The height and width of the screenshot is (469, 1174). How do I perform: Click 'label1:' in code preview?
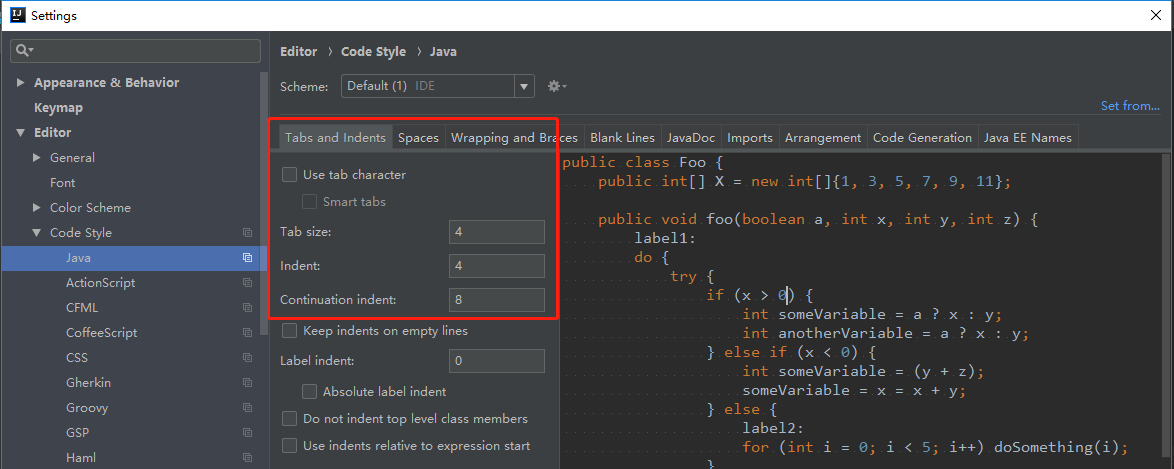tap(665, 239)
